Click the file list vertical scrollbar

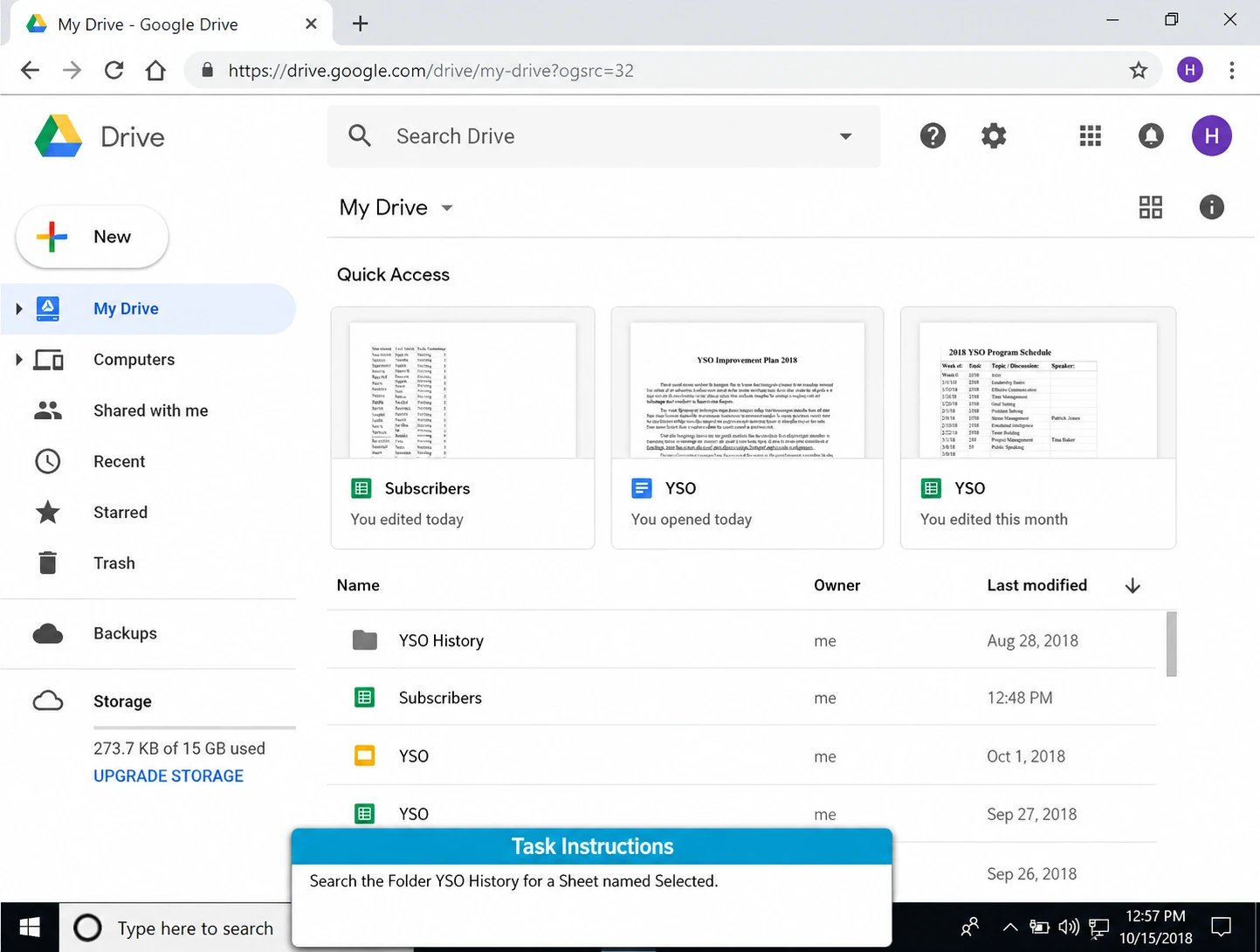pos(1172,644)
